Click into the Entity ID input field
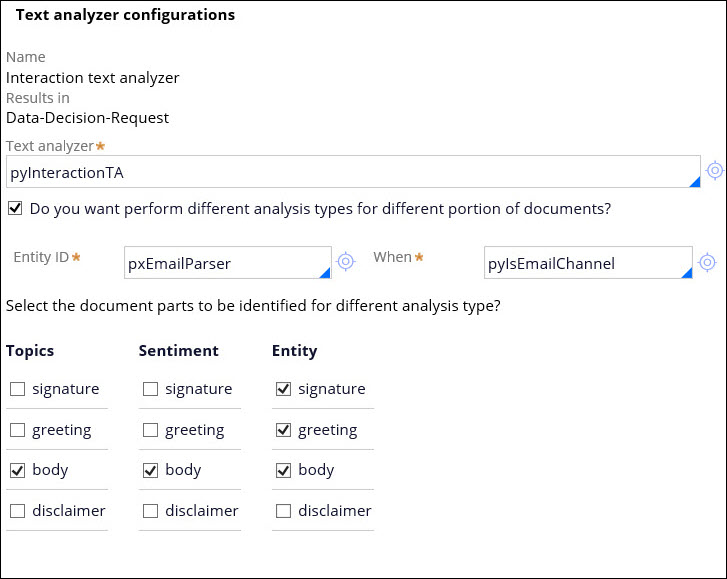This screenshot has height=579, width=727. click(x=218, y=264)
